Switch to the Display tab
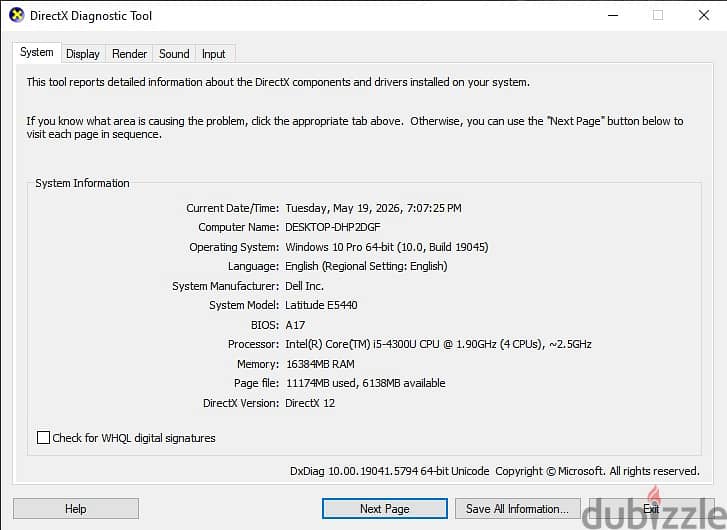Image resolution: width=727 pixels, height=530 pixels. pyautogui.click(x=83, y=54)
